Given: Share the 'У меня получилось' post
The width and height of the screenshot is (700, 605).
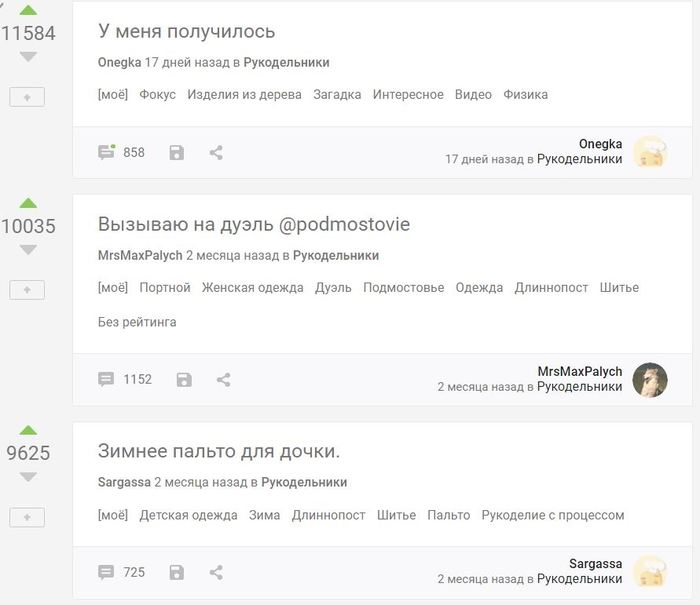Looking at the screenshot, I should pos(216,153).
